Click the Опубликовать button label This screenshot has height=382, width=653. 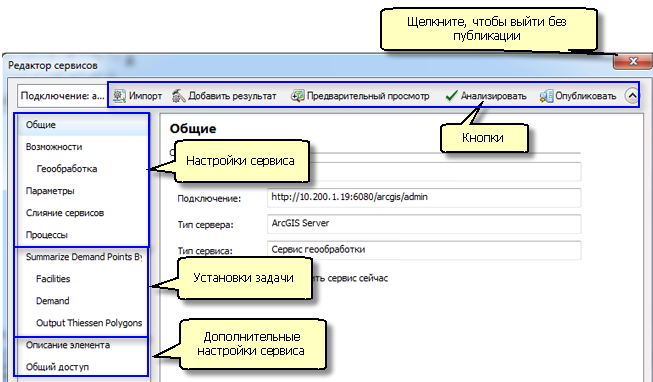pyautogui.click(x=586, y=96)
